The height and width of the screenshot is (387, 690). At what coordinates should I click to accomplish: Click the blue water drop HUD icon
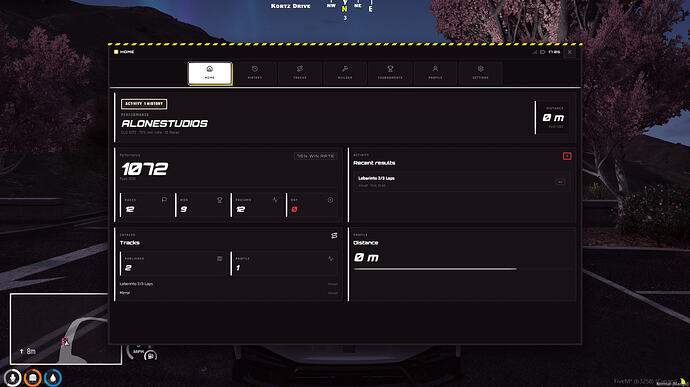[x=53, y=378]
